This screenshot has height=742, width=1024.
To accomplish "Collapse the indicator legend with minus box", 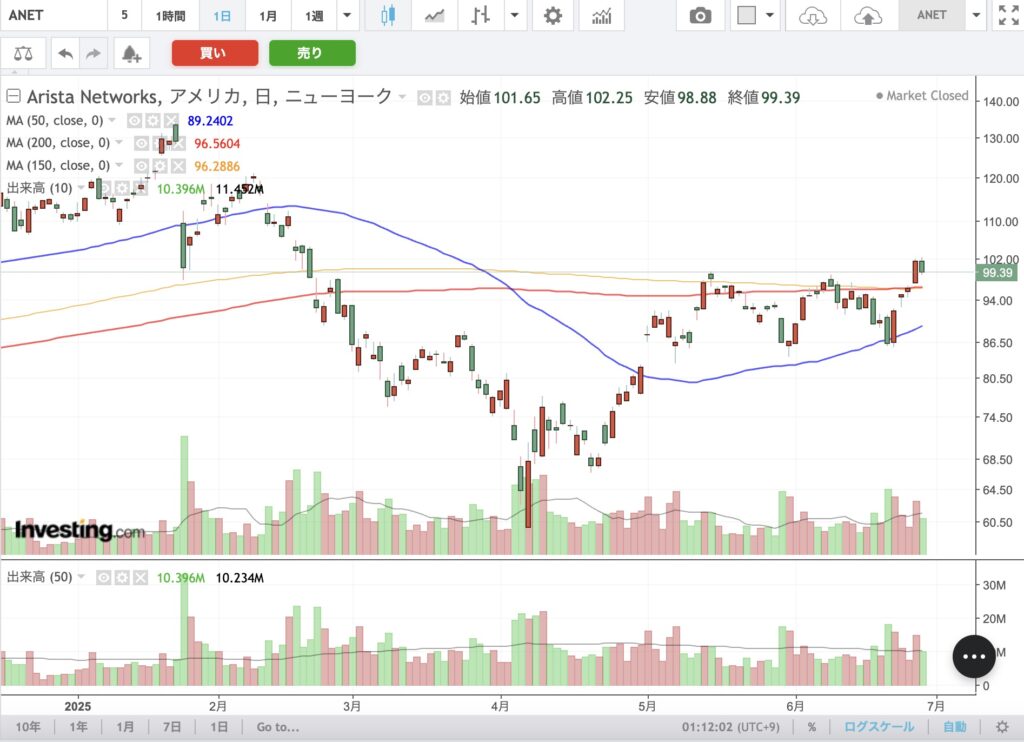I will click(x=13, y=97).
